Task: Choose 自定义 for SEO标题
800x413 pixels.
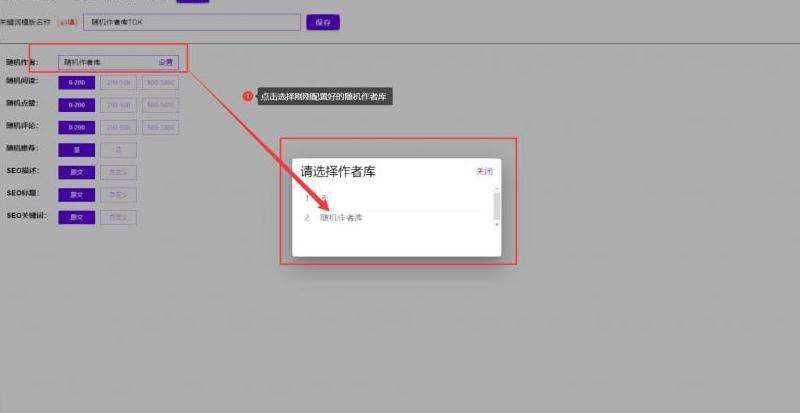Action: (x=118, y=194)
